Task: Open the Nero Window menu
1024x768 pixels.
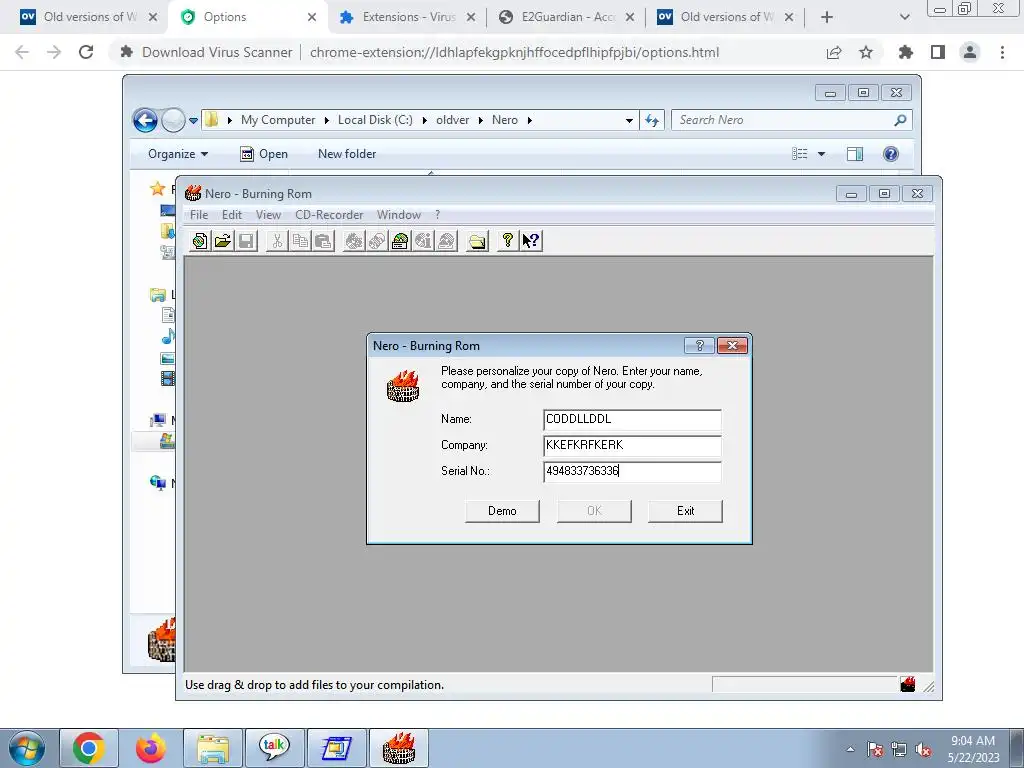Action: click(399, 215)
